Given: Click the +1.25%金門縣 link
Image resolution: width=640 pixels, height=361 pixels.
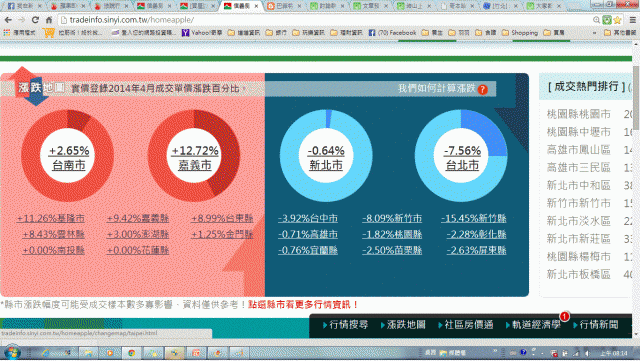Looking at the screenshot, I should point(222,234).
